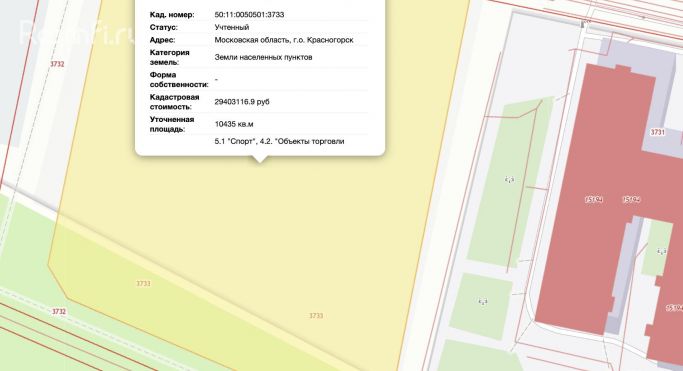The width and height of the screenshot is (683, 371).
Task: Click the left 3733 label on yellow parcel
Action: click(143, 283)
